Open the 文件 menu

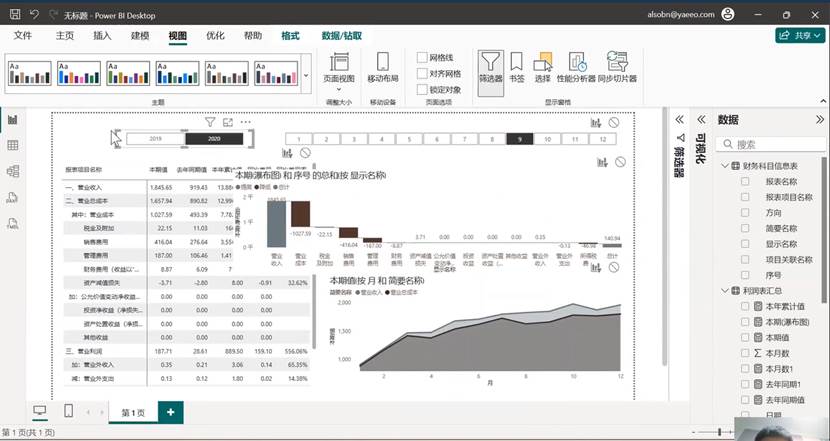[23, 35]
